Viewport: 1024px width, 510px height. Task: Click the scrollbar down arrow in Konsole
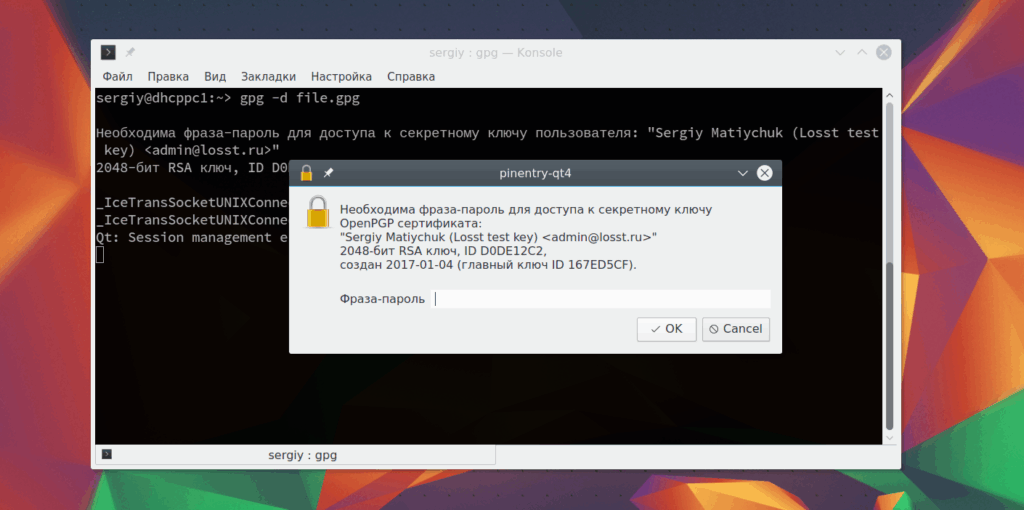889,438
